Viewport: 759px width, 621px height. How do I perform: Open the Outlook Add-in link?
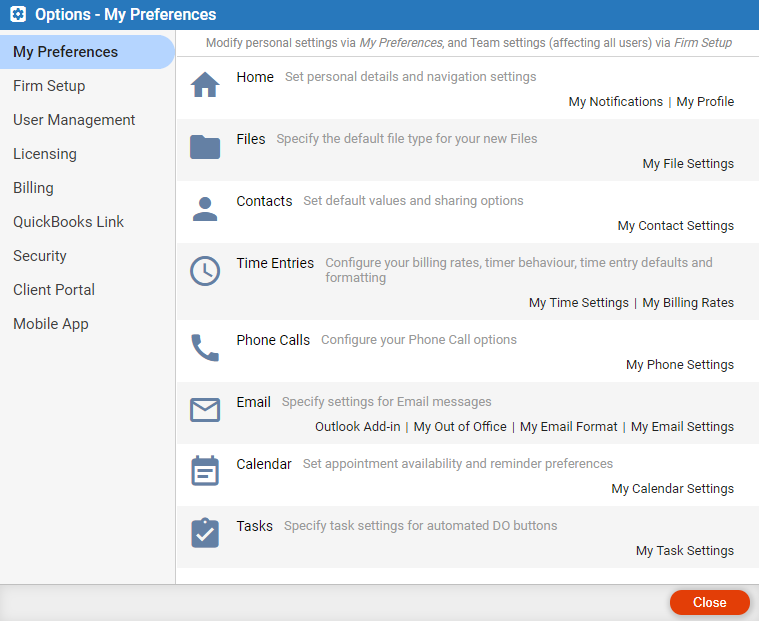(x=358, y=426)
